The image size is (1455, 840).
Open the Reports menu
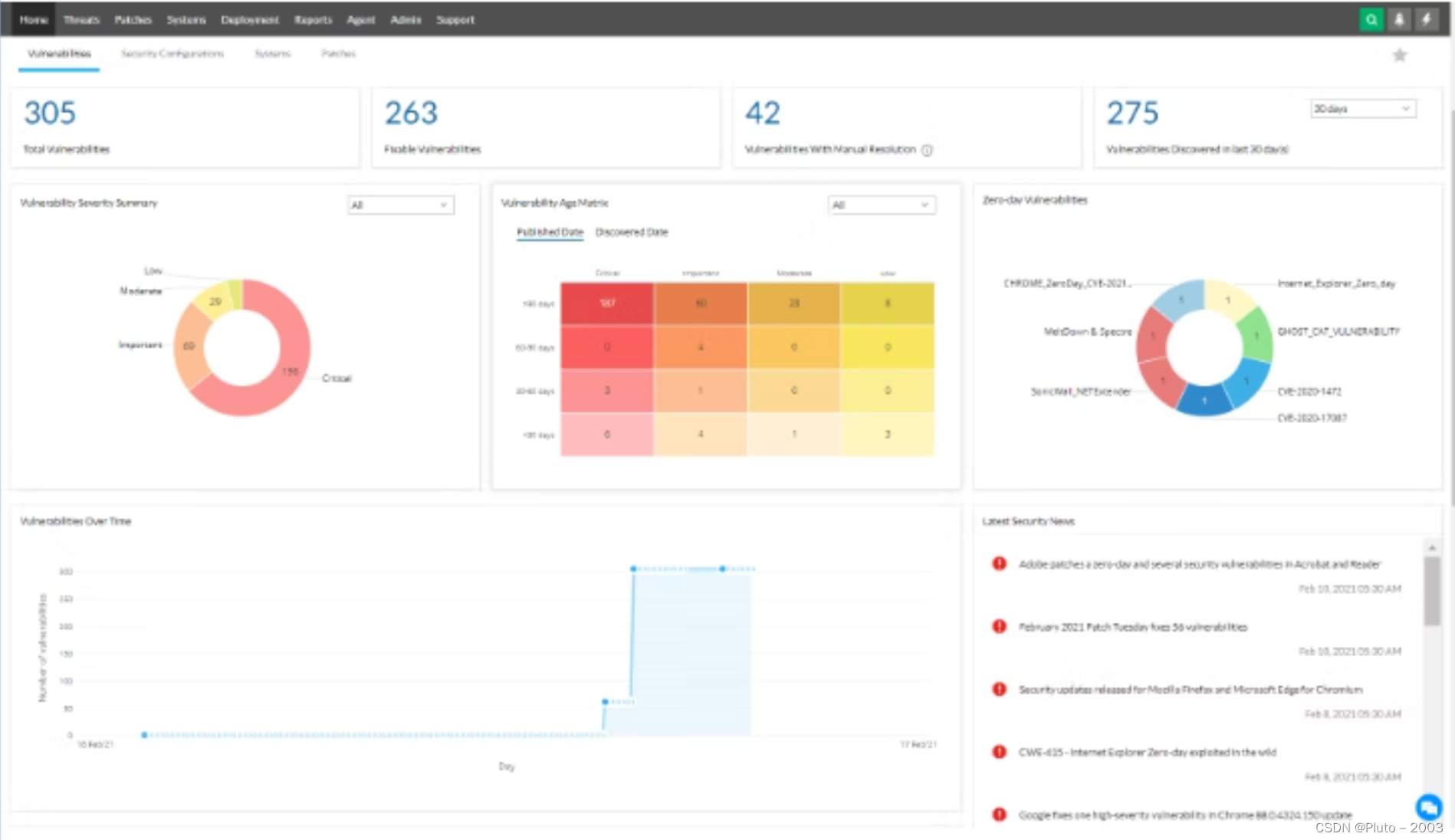tap(313, 20)
